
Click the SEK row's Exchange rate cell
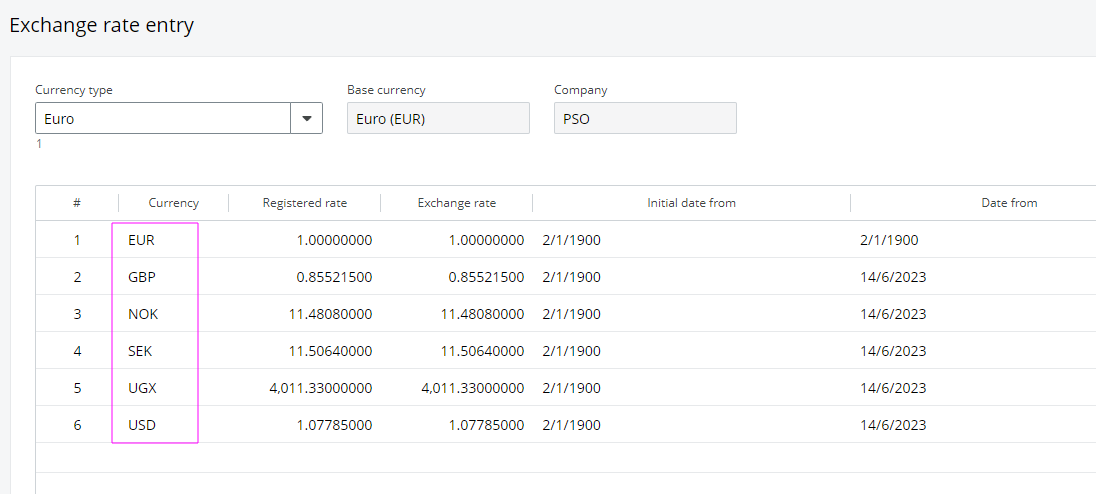point(456,351)
